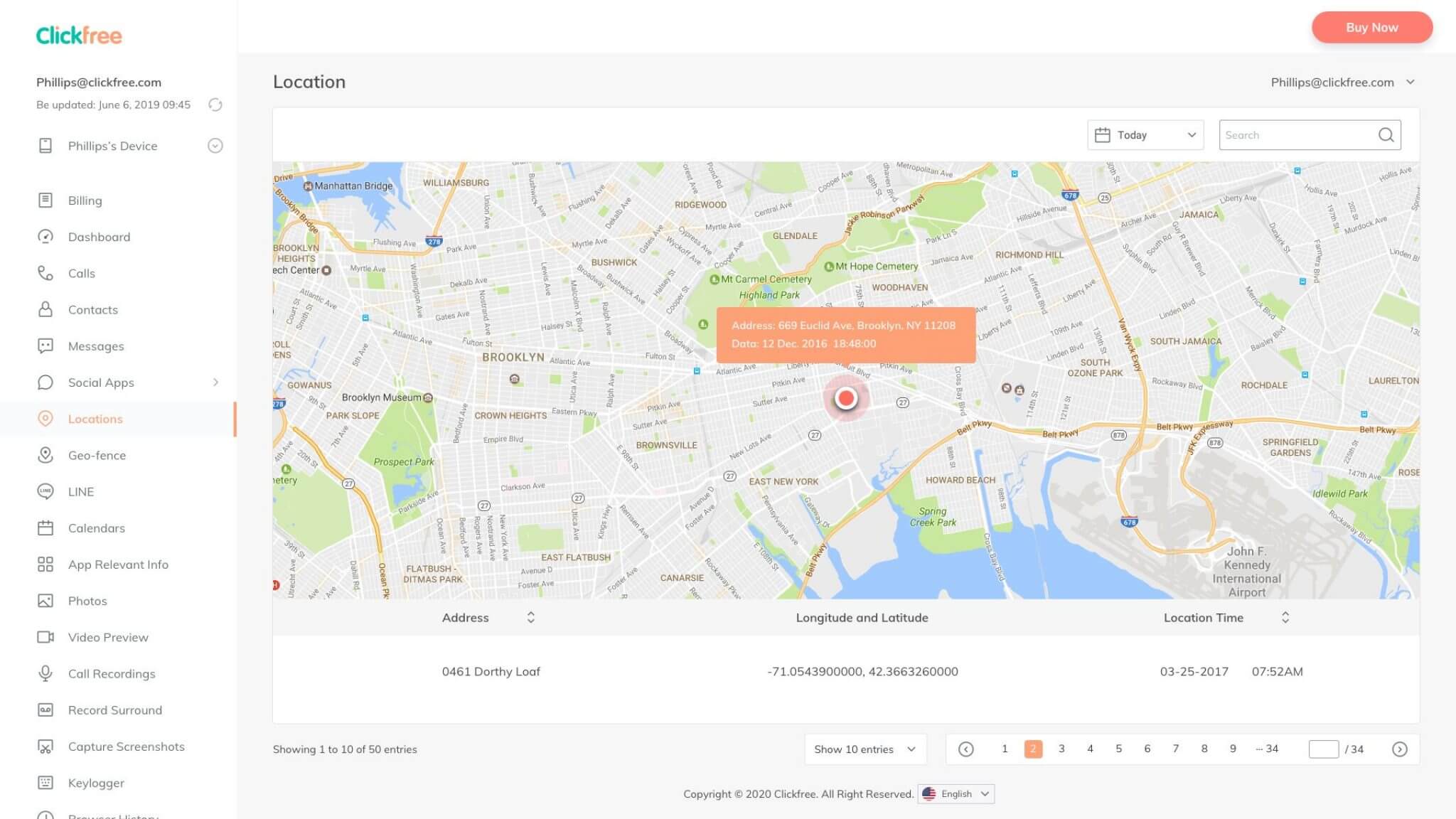The image size is (1456, 819).
Task: Open the Today date filter dropdown
Action: pyautogui.click(x=1145, y=135)
